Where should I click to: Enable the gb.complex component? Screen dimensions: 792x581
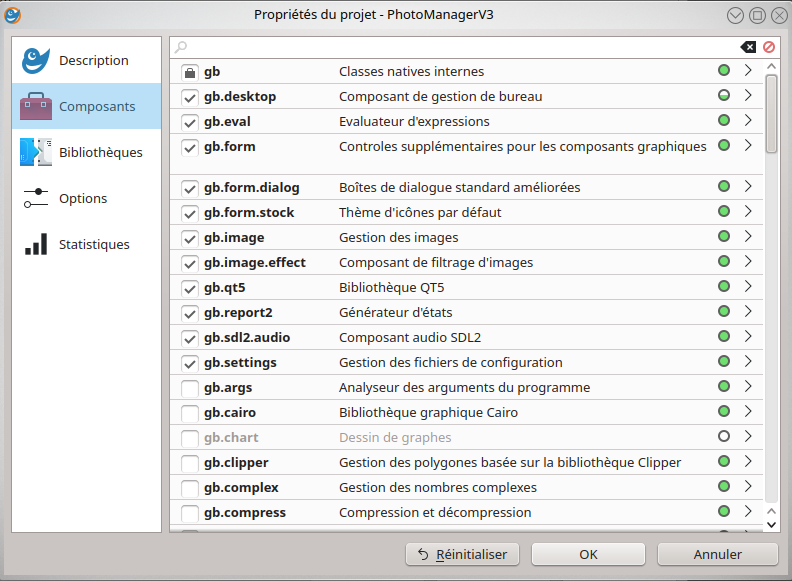tap(189, 489)
